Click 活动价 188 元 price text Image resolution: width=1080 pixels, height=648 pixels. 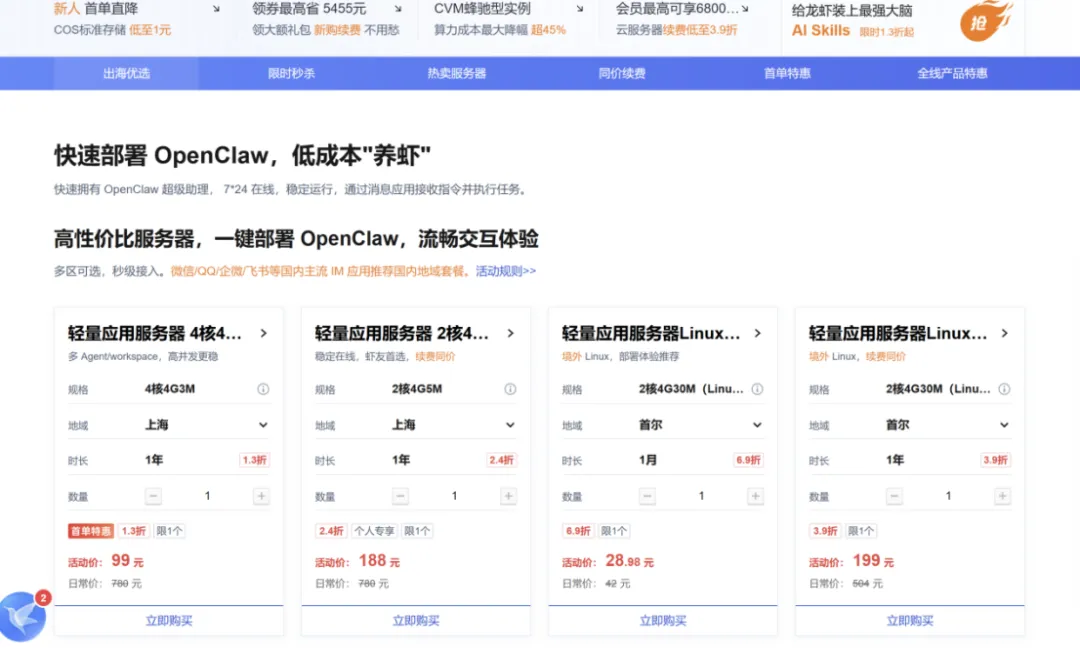357,561
